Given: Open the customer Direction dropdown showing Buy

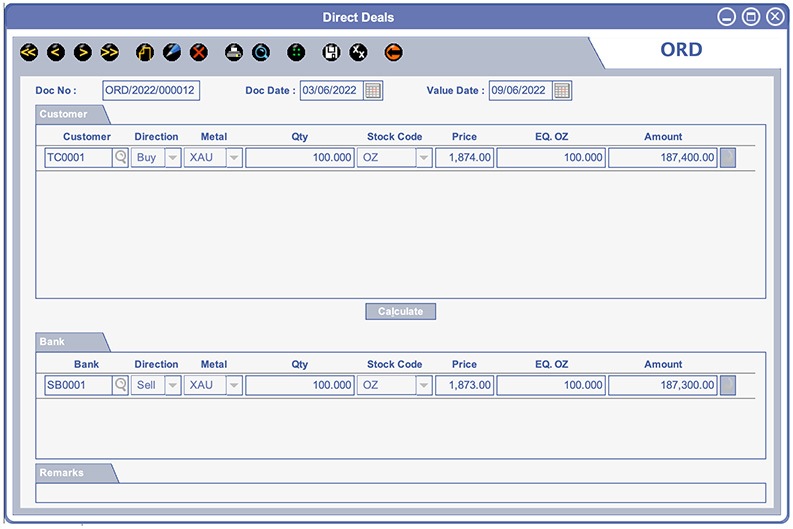Looking at the screenshot, I should (172, 157).
